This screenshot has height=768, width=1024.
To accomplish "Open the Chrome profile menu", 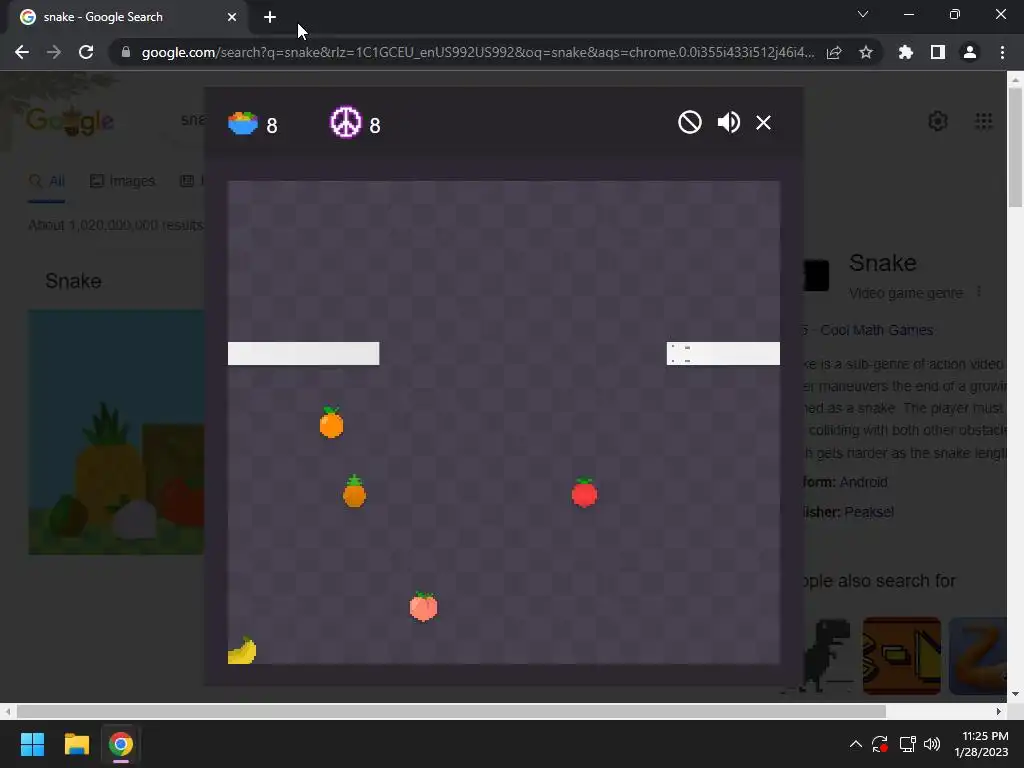I will pyautogui.click(x=970, y=52).
